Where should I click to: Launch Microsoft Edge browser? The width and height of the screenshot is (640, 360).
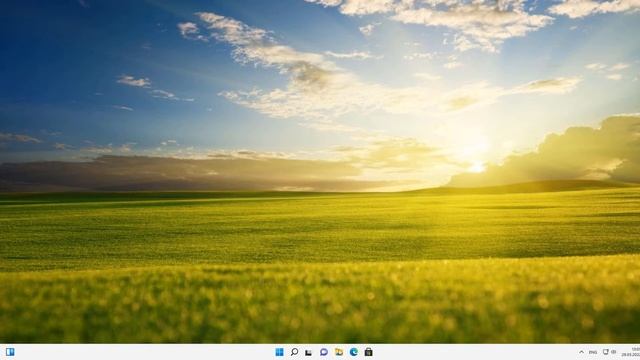353,352
